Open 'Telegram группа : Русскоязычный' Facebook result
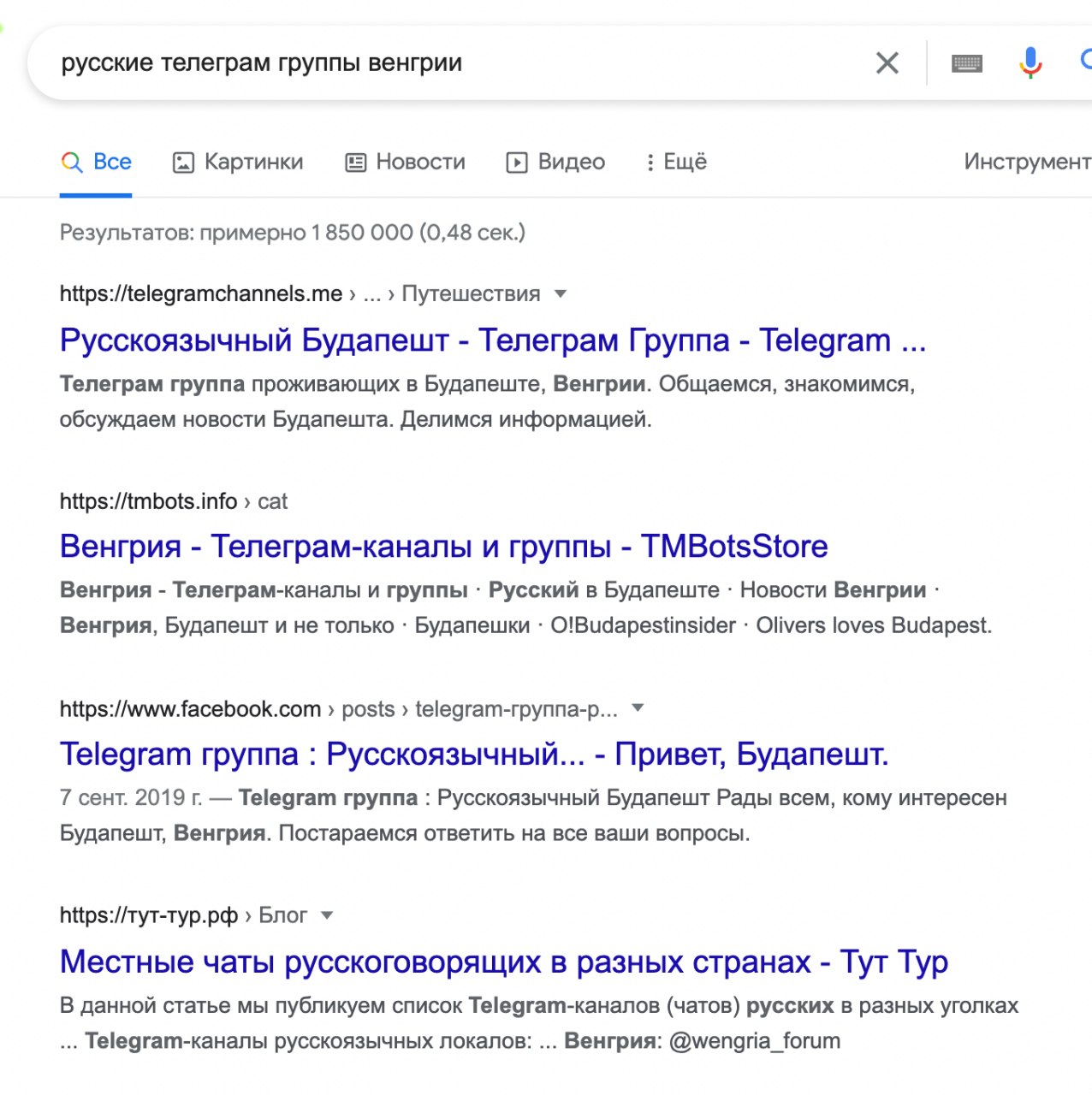Screen dimensions: 1092x1095 473,755
